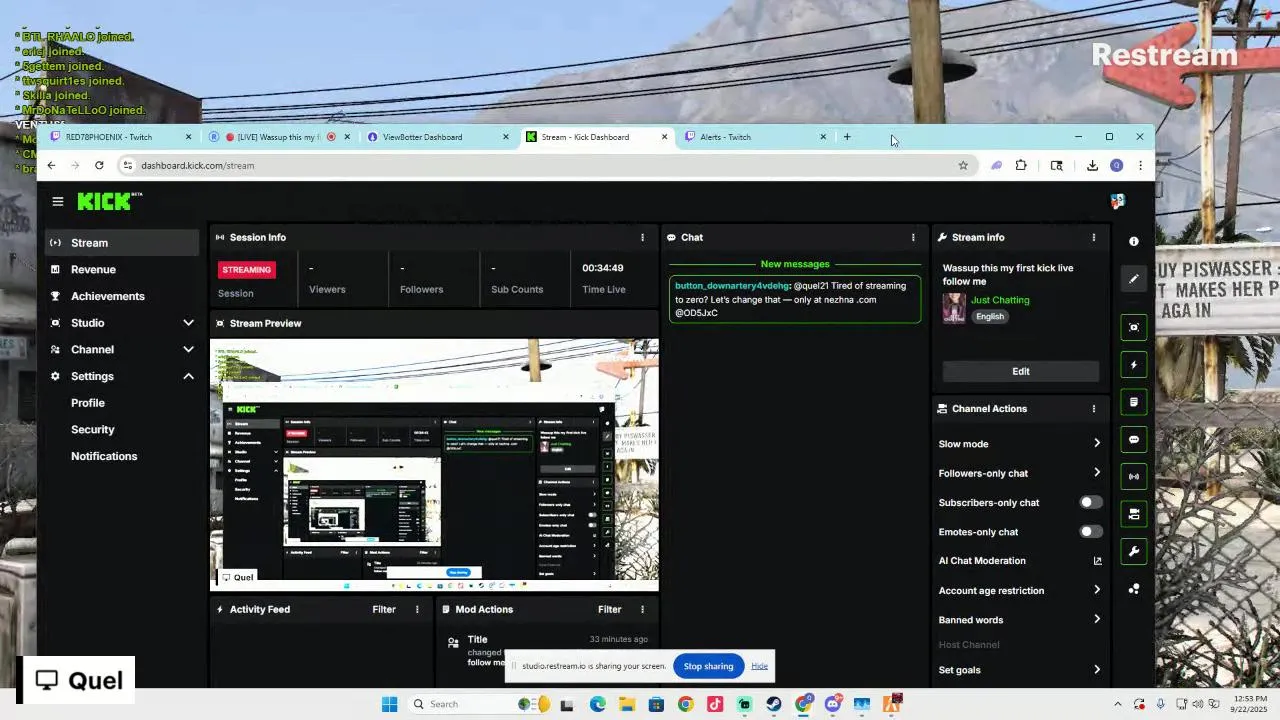Open AI Chat Moderation external link icon
Screen dimensions: 1280x720
[x=1097, y=561]
